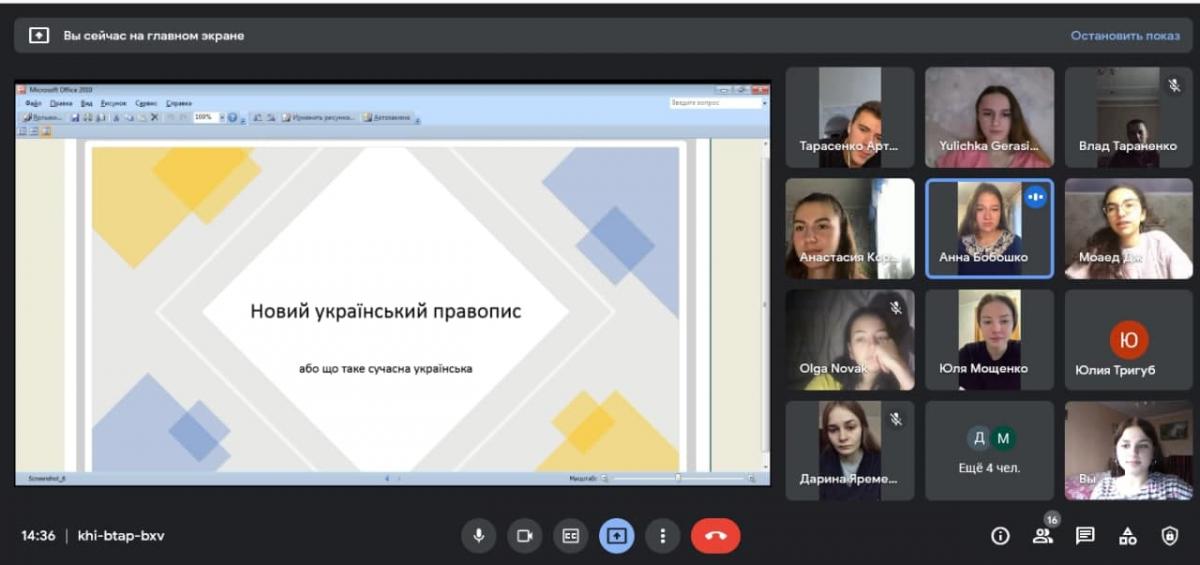Select Анна Бобошко speaking tile
This screenshot has width=1200, height=565.
click(989, 228)
